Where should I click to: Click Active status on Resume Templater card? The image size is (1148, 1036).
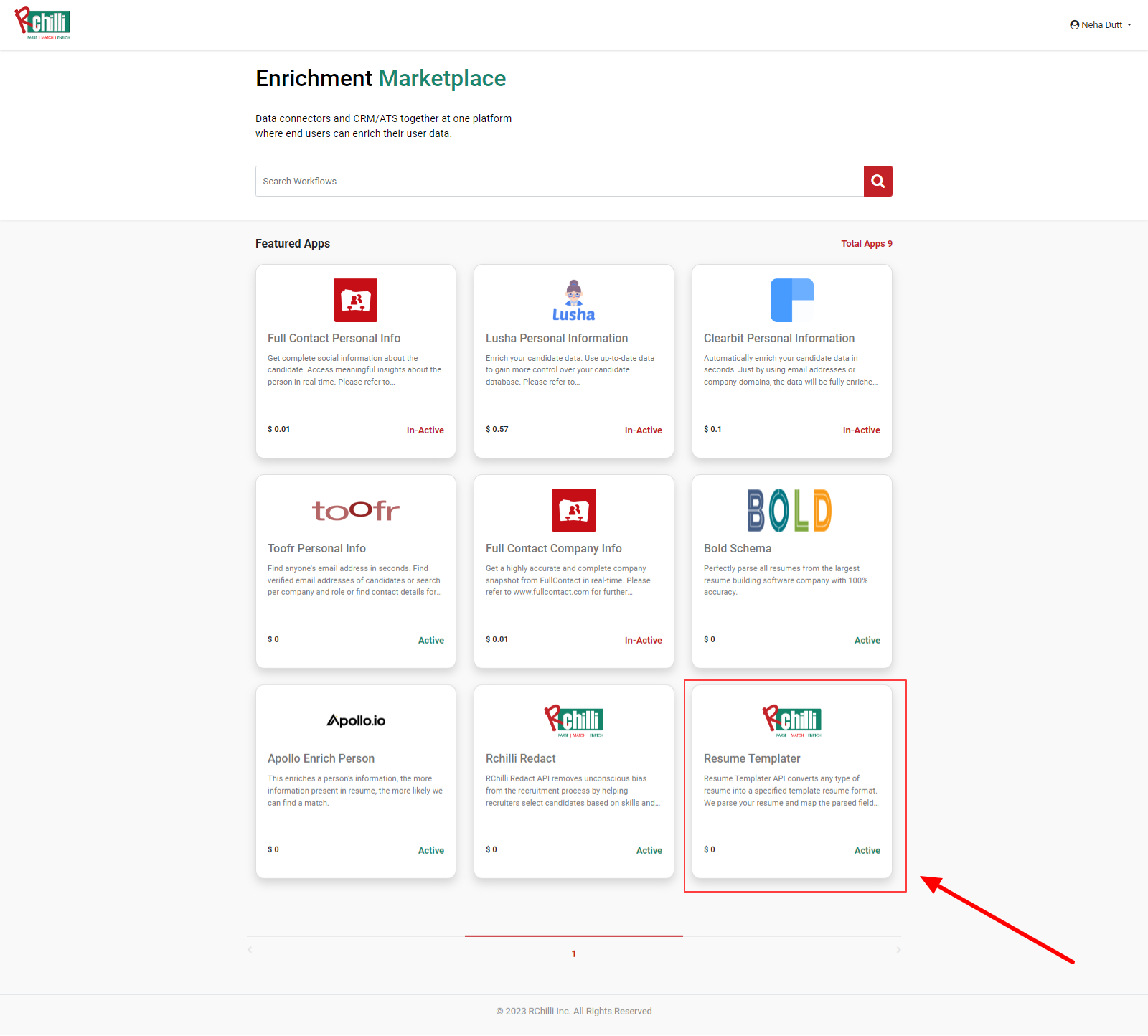[x=867, y=850]
